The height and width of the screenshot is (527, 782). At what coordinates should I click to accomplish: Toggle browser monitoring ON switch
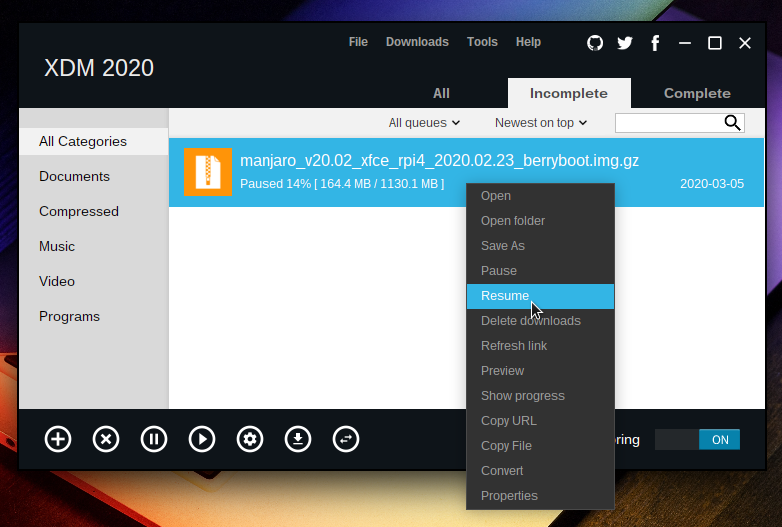[x=697, y=440]
